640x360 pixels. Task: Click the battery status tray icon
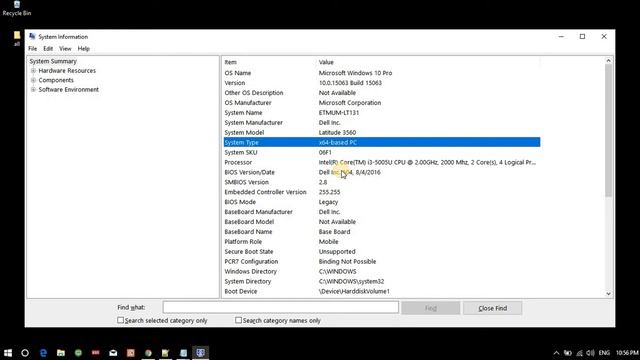[x=568, y=353]
